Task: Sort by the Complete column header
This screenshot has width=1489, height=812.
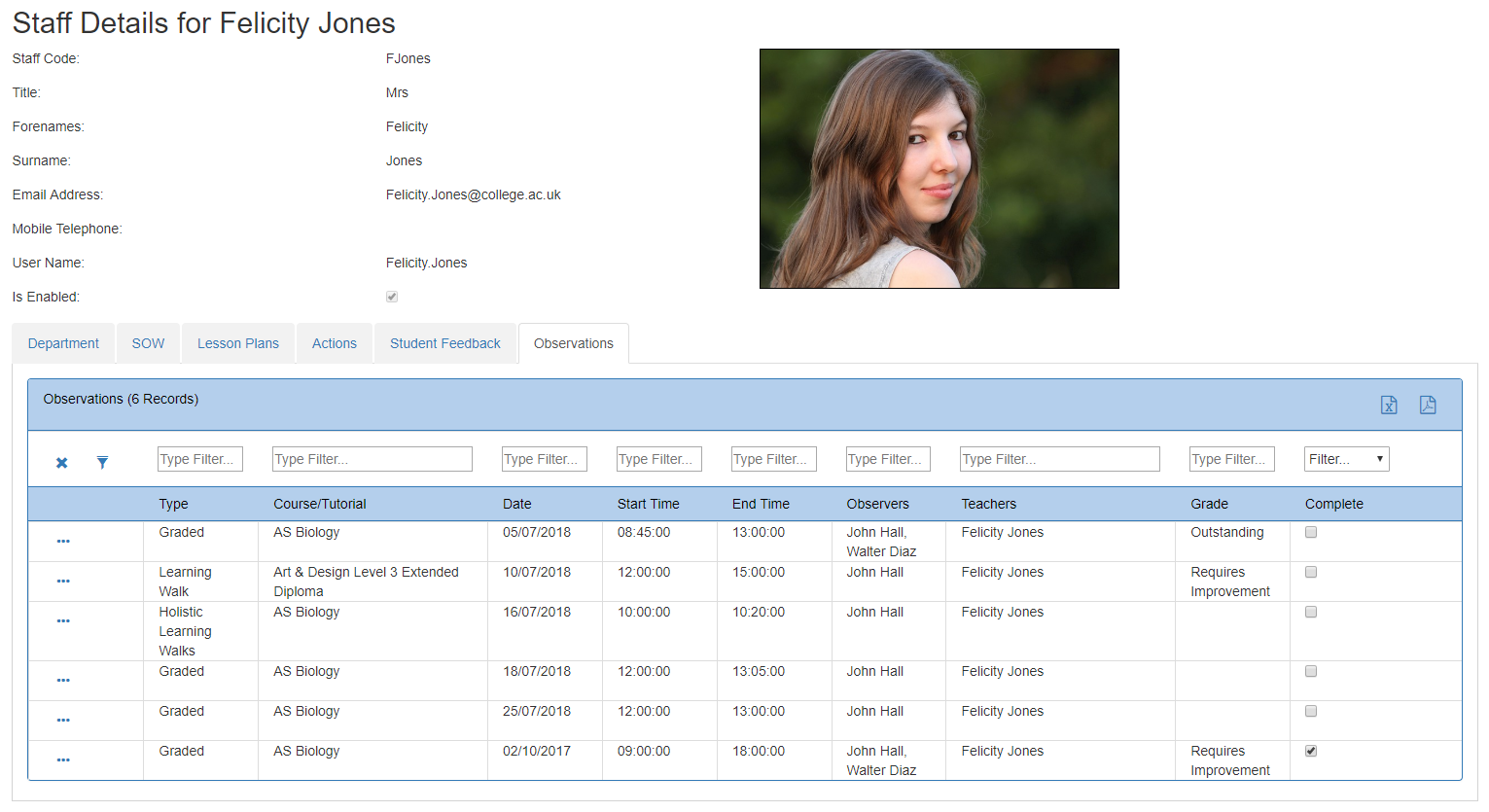Action: (x=1334, y=504)
